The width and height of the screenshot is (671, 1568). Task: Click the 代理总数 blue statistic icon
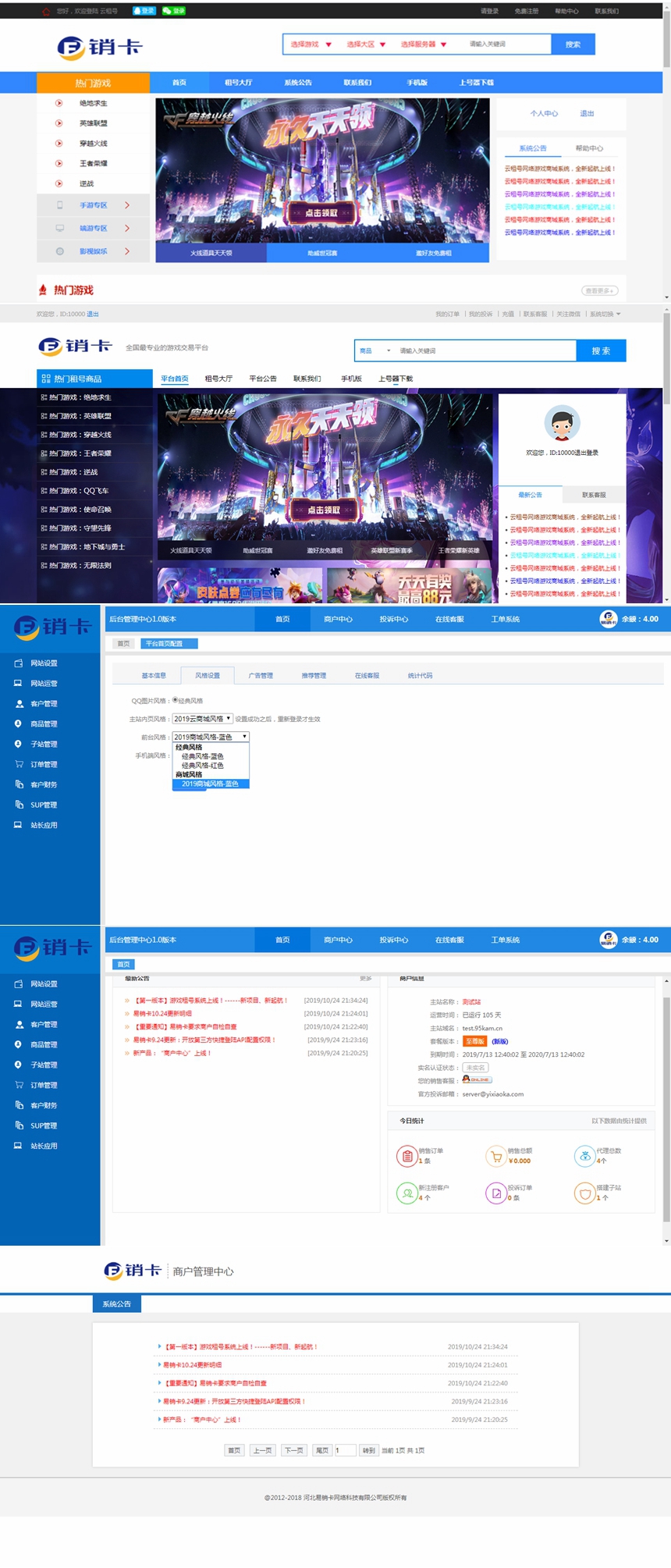point(584,1155)
